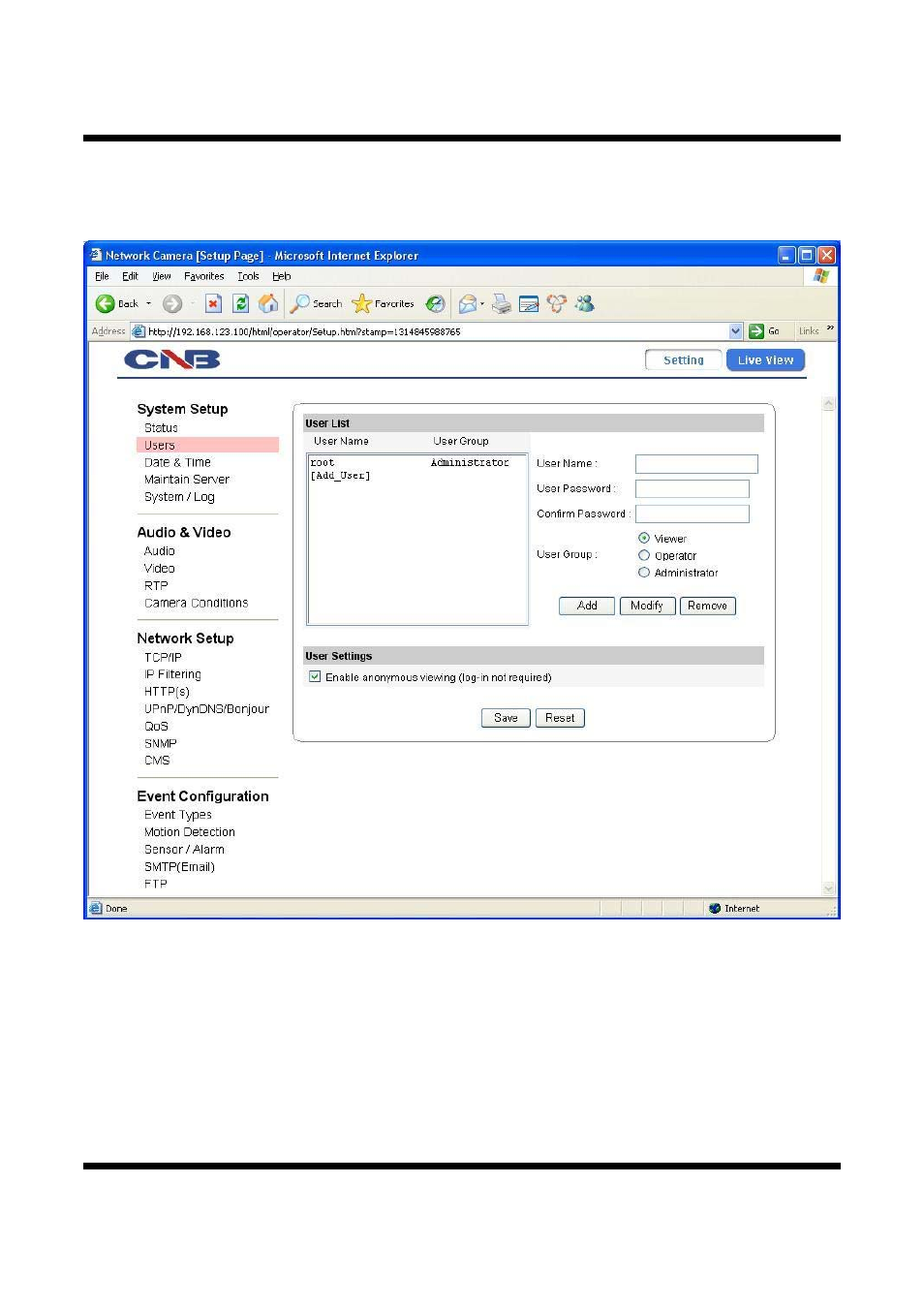Open Maintain Server page
924x1308 pixels.
click(187, 480)
